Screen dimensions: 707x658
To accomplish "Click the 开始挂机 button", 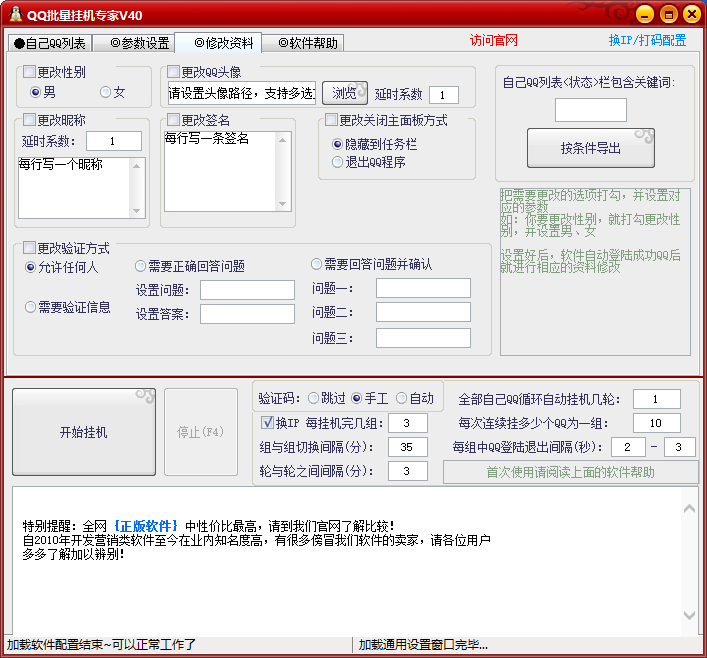I will pos(84,432).
